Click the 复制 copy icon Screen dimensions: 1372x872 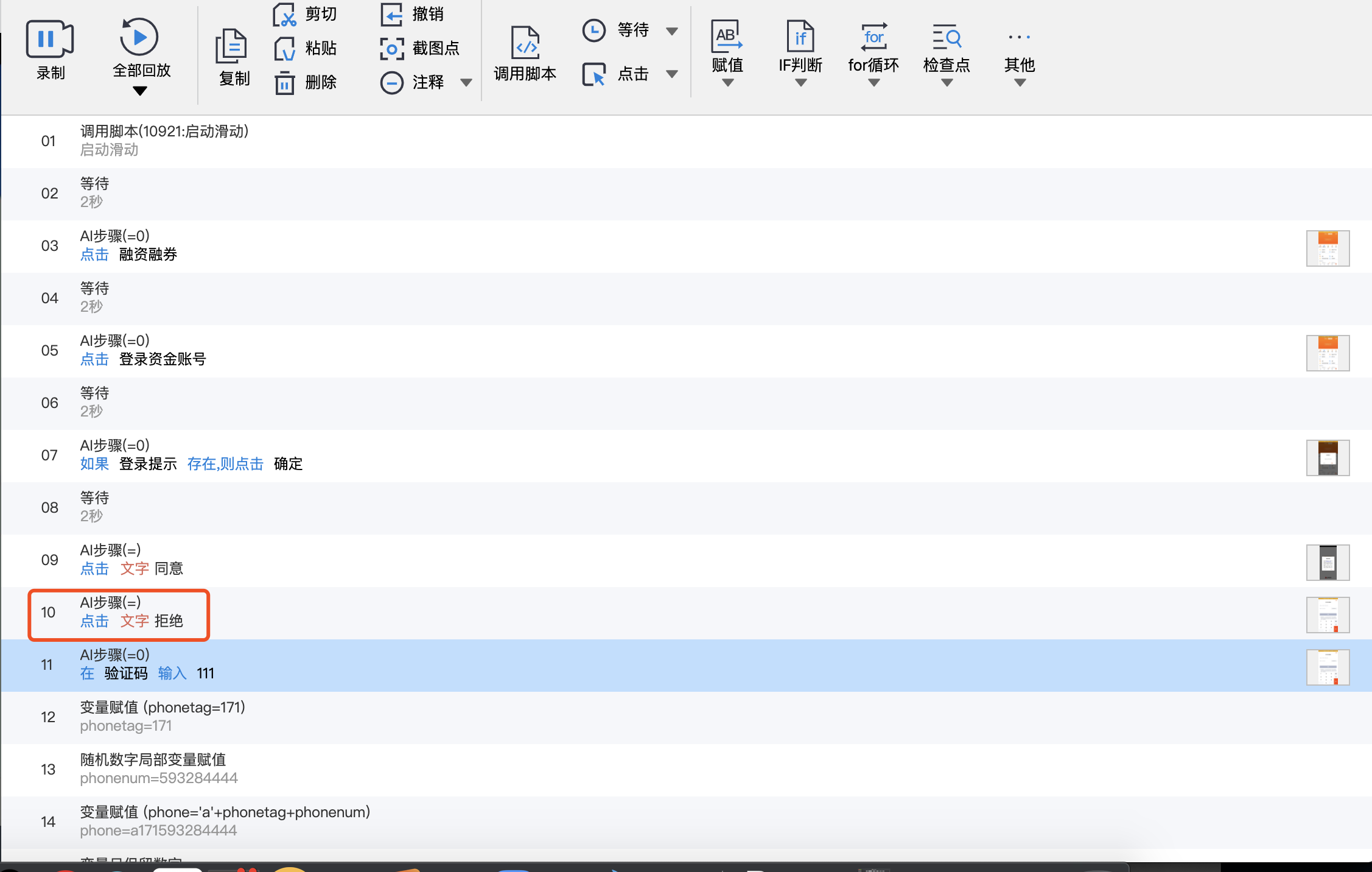pyautogui.click(x=231, y=46)
